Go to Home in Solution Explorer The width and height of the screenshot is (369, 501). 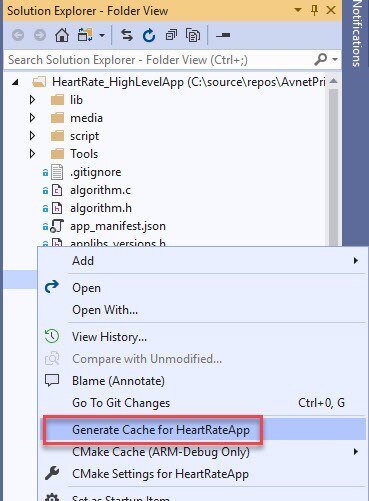point(62,35)
